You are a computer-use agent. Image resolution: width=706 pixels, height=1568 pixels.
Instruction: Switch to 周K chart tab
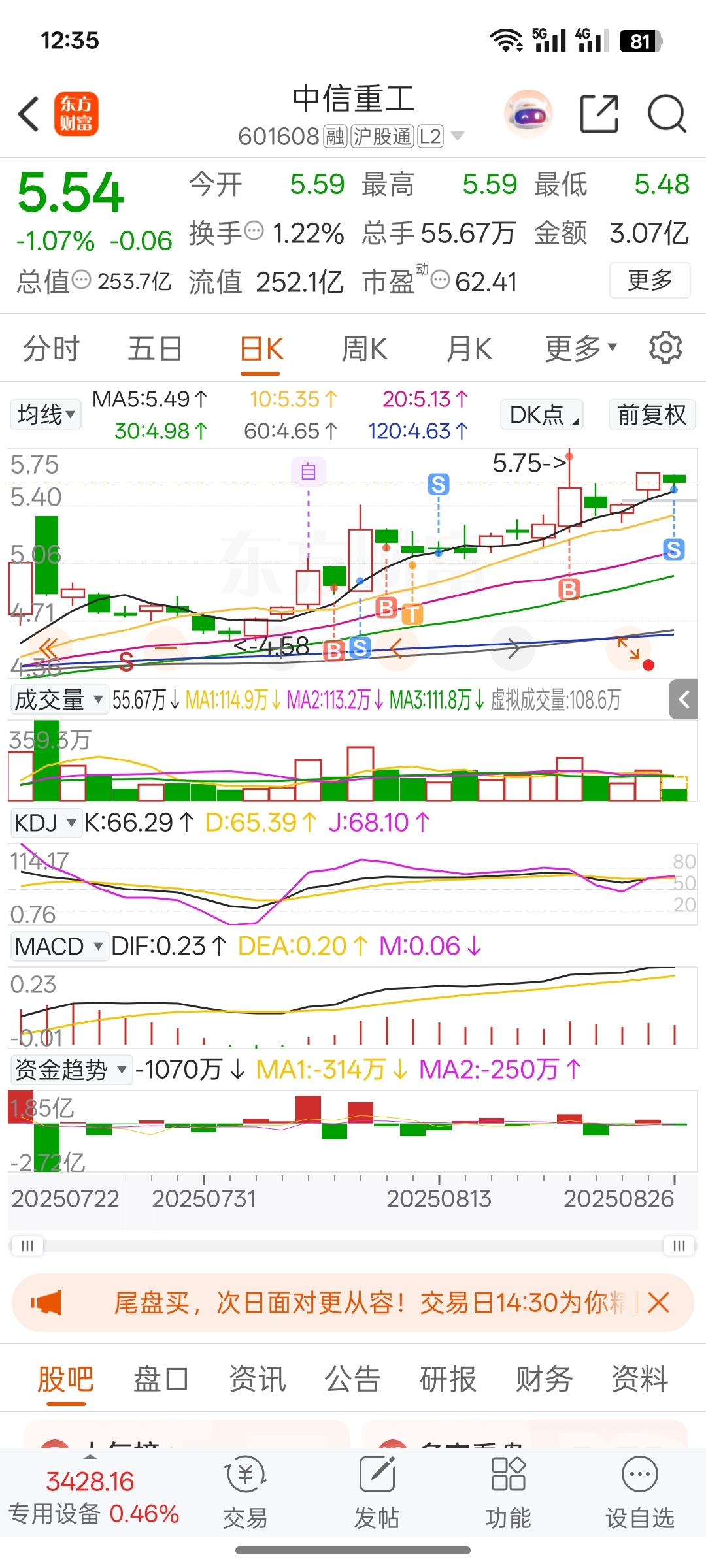pyautogui.click(x=364, y=348)
